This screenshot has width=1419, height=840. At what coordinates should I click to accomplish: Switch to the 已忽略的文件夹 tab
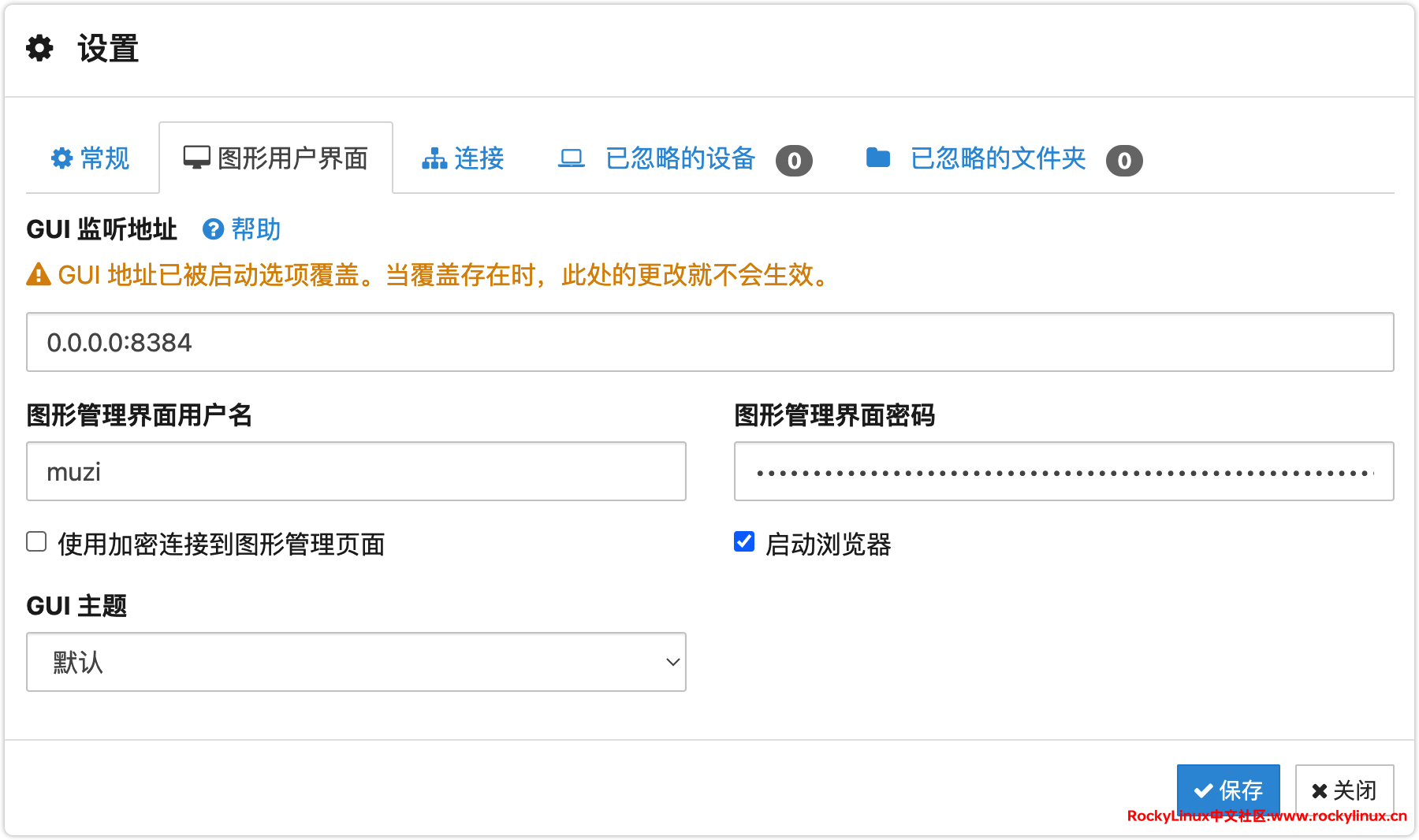pos(998,158)
